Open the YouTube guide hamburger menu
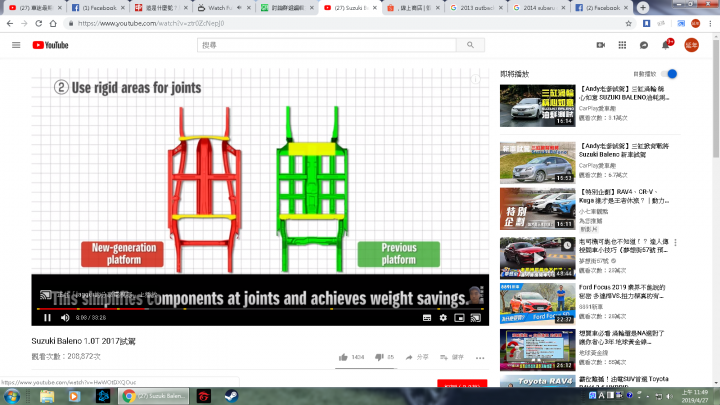This screenshot has width=720, height=405. coord(16,45)
